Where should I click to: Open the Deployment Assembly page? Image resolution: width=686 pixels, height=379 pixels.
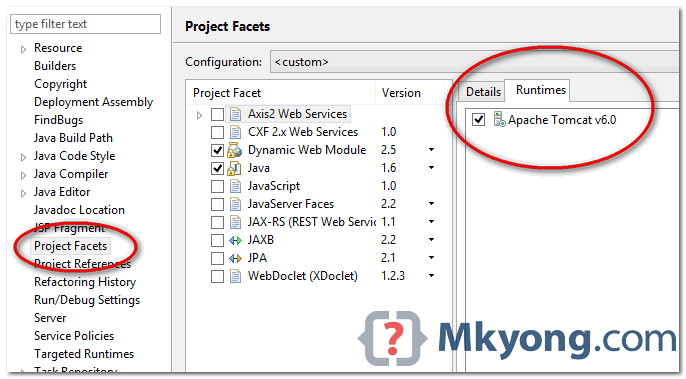pyautogui.click(x=94, y=102)
